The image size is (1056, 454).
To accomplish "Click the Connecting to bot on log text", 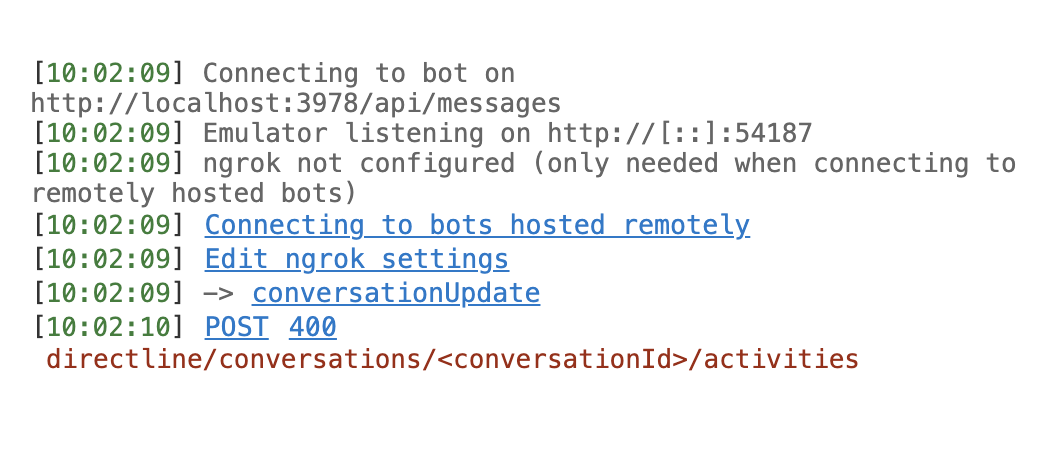I will coord(359,73).
